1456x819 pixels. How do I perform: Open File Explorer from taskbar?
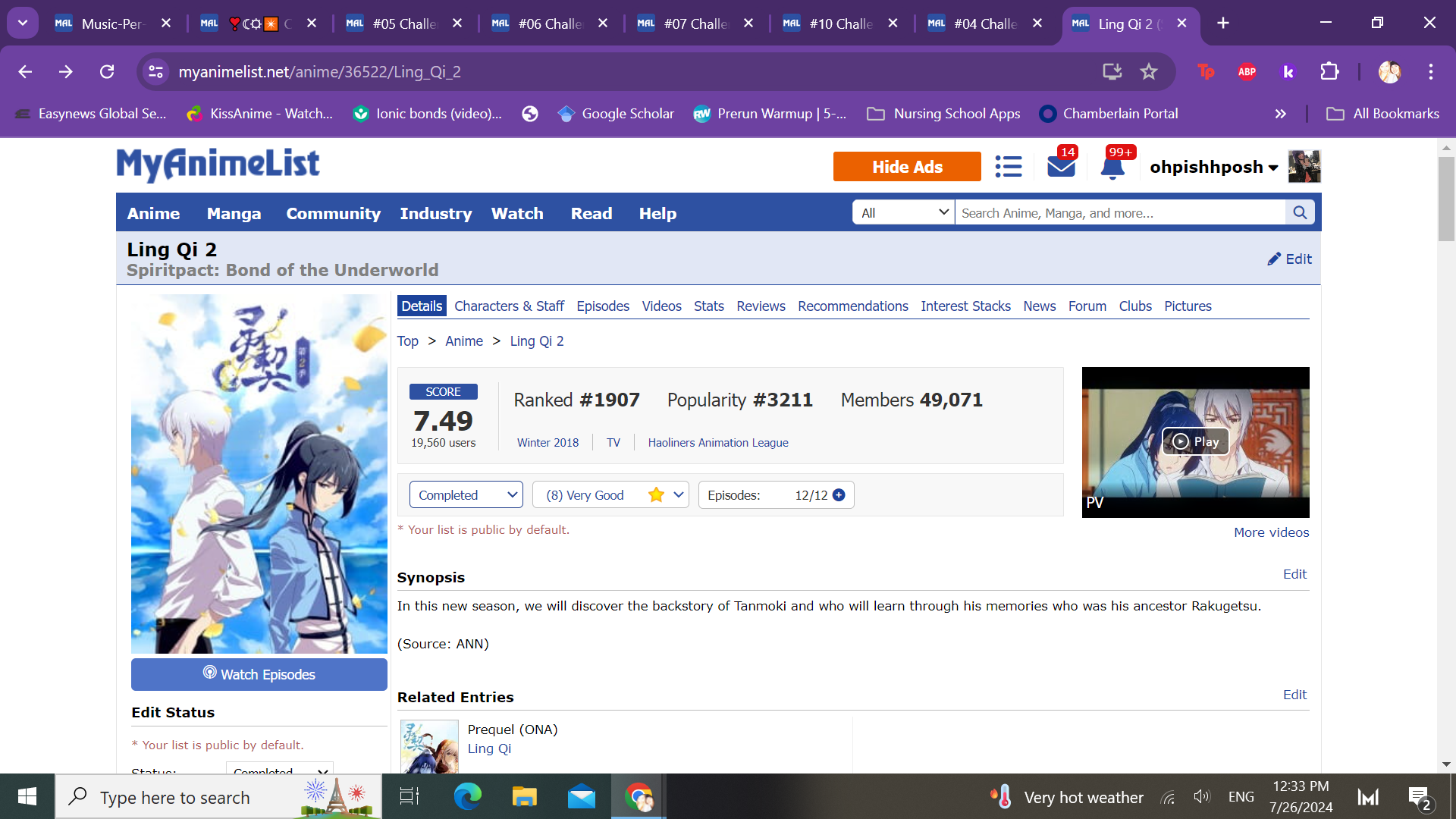(x=524, y=797)
